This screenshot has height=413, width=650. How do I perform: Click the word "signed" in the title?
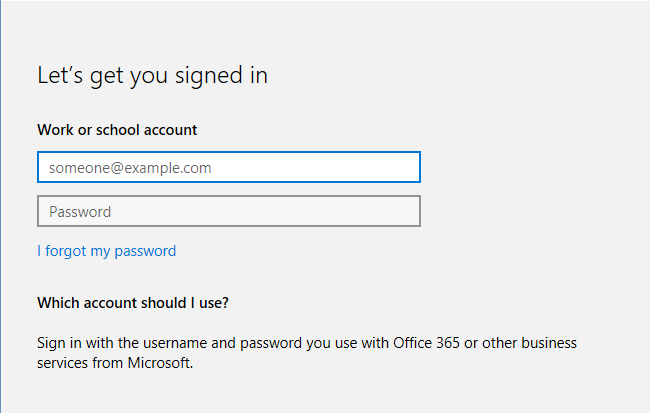tap(213, 75)
